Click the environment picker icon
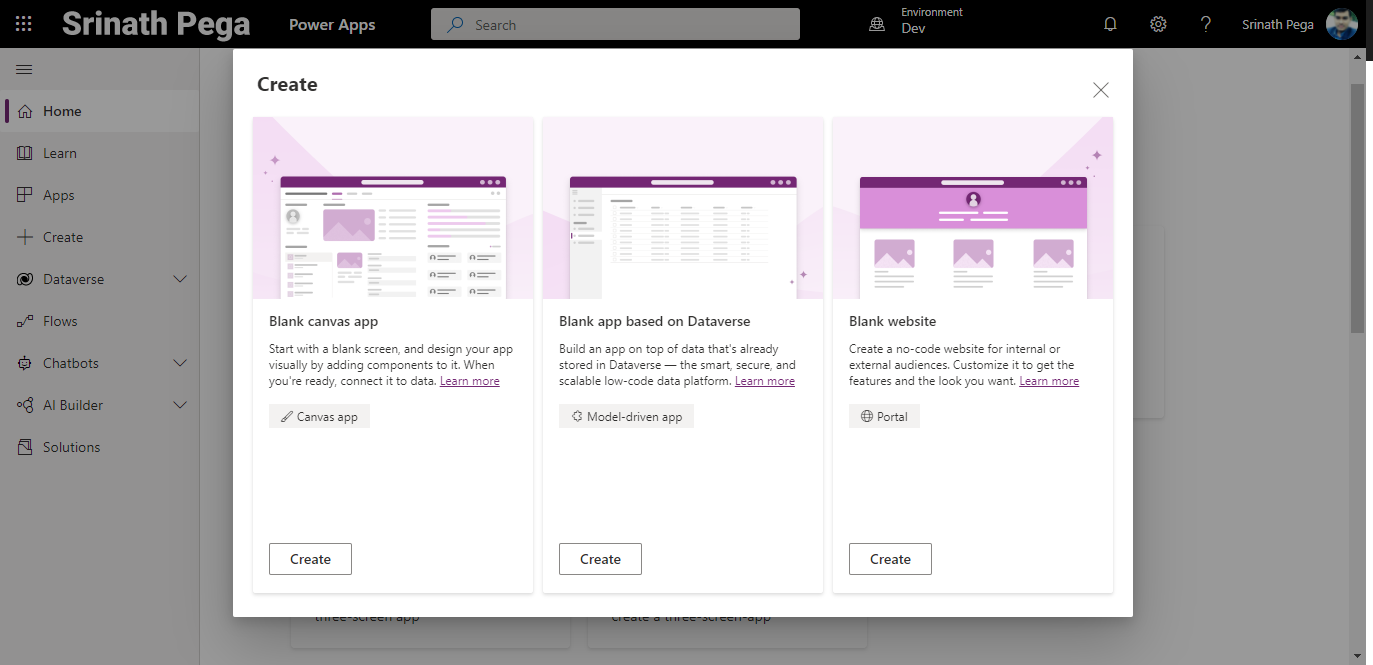Viewport: 1373px width, 665px height. click(877, 24)
